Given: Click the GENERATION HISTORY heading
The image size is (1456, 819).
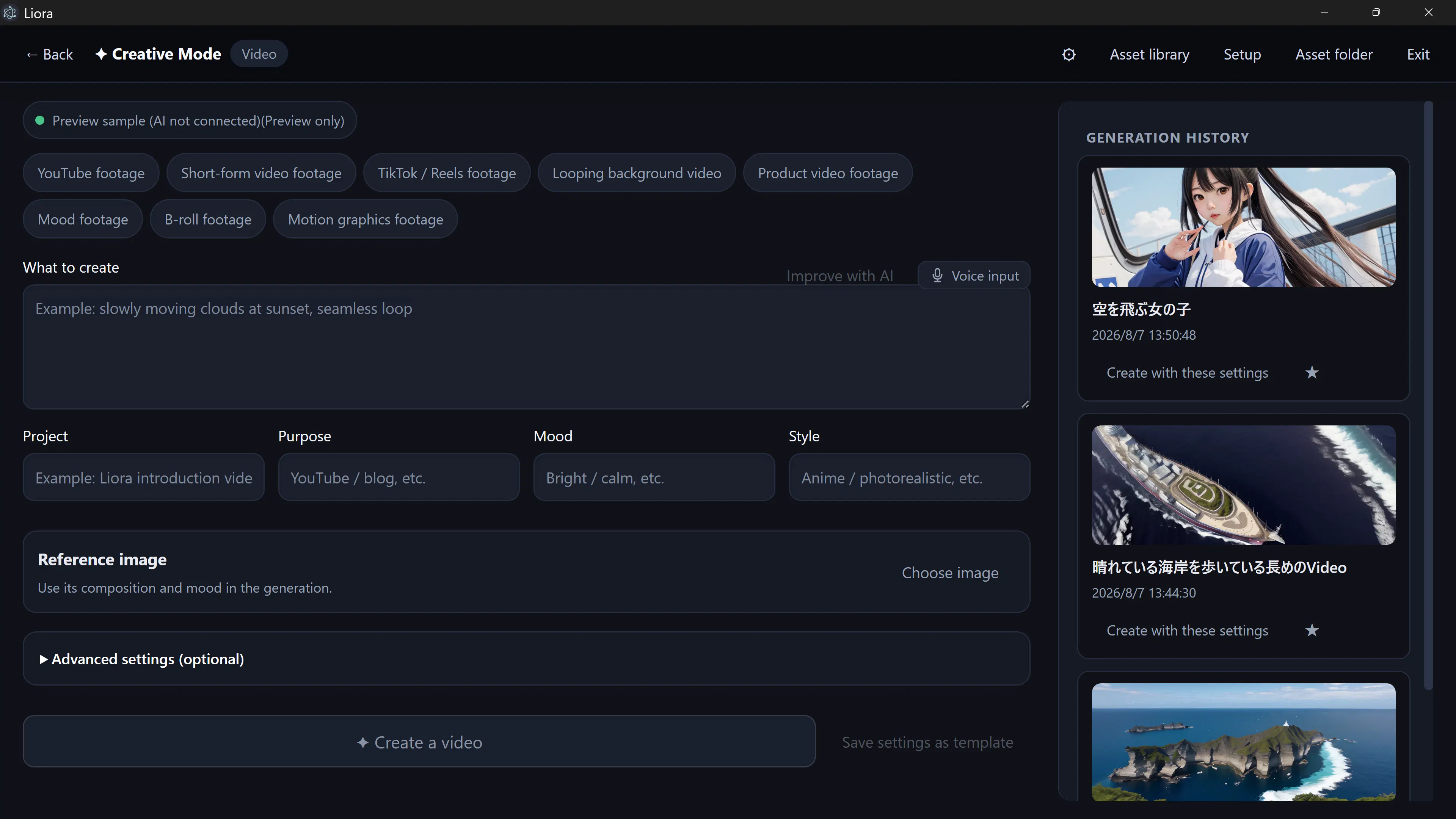Looking at the screenshot, I should pos(1167,137).
